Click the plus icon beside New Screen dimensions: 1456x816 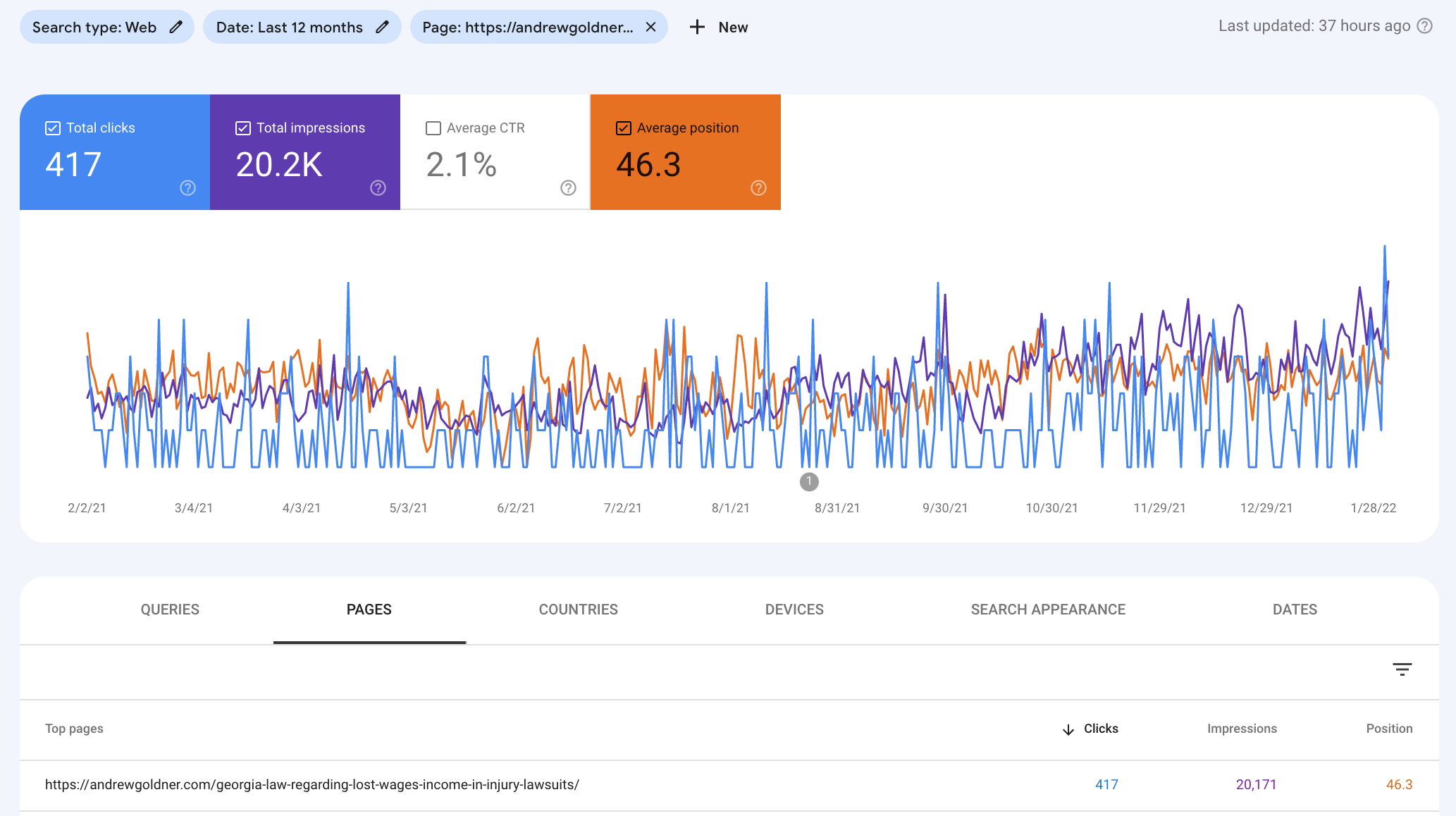tap(697, 27)
